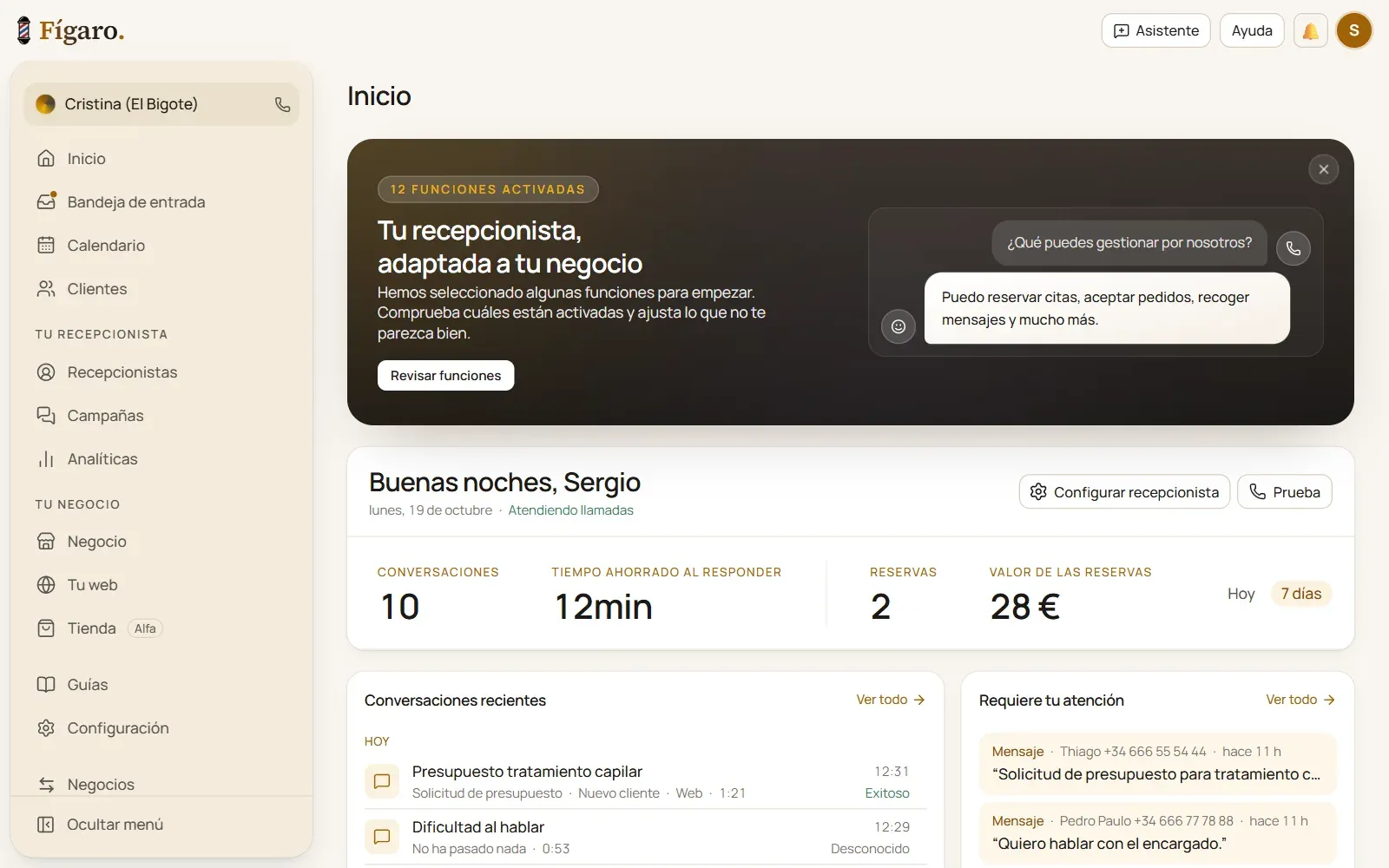Open the user avatar S menu
Image resolution: width=1389 pixels, height=868 pixels.
1353,30
